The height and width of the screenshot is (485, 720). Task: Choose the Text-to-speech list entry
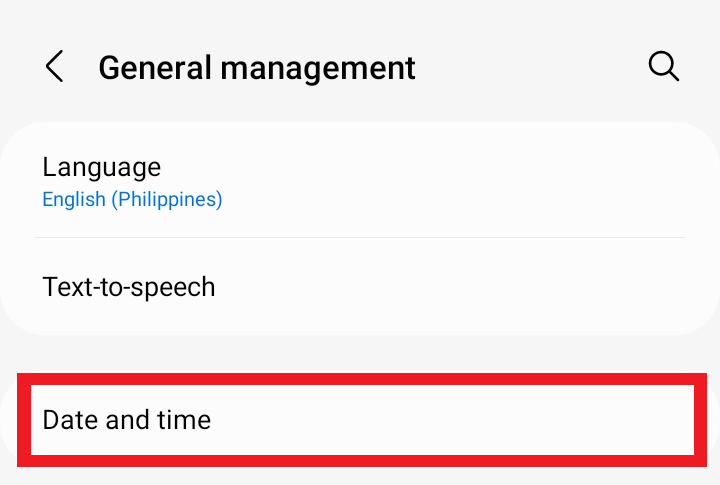360,286
